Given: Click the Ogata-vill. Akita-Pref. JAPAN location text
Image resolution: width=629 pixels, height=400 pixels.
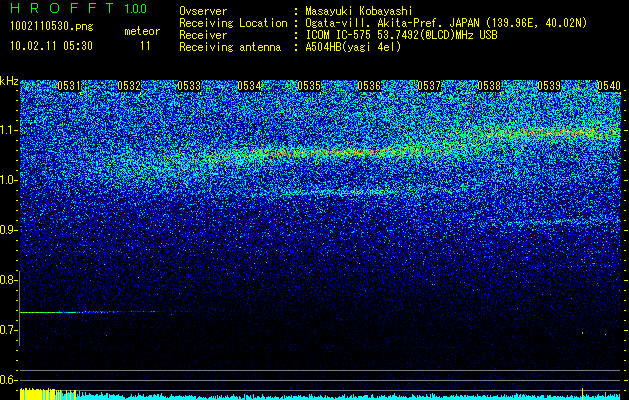Looking at the screenshot, I should [x=446, y=23].
